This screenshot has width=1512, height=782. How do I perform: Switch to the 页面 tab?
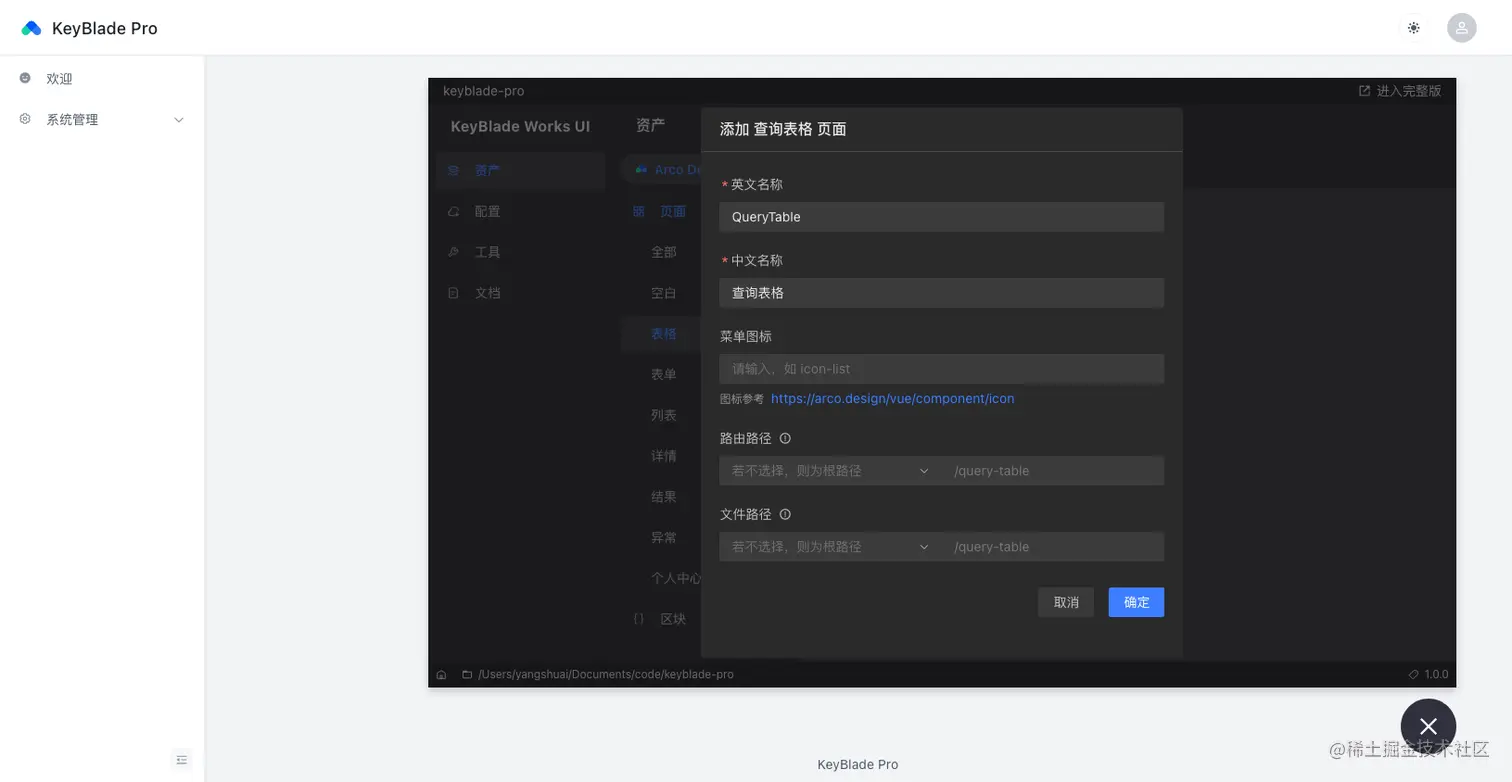[673, 211]
